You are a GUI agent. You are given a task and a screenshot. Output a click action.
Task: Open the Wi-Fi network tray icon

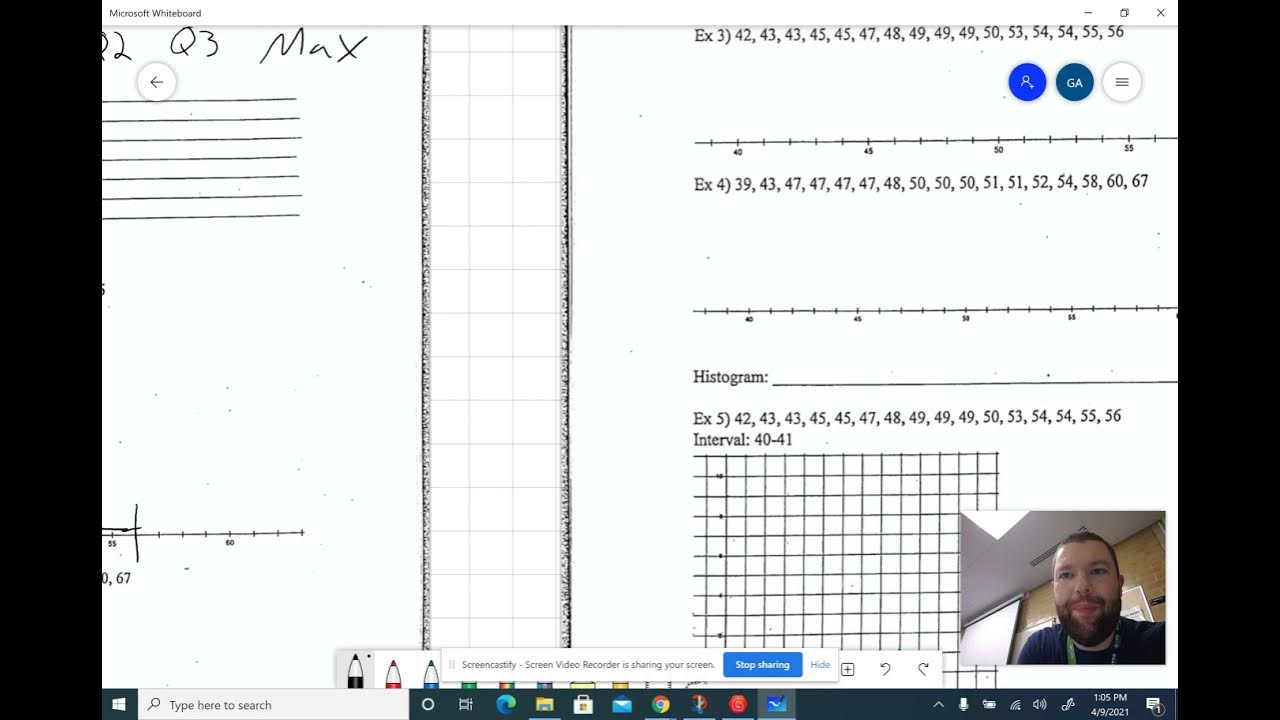(x=1015, y=704)
